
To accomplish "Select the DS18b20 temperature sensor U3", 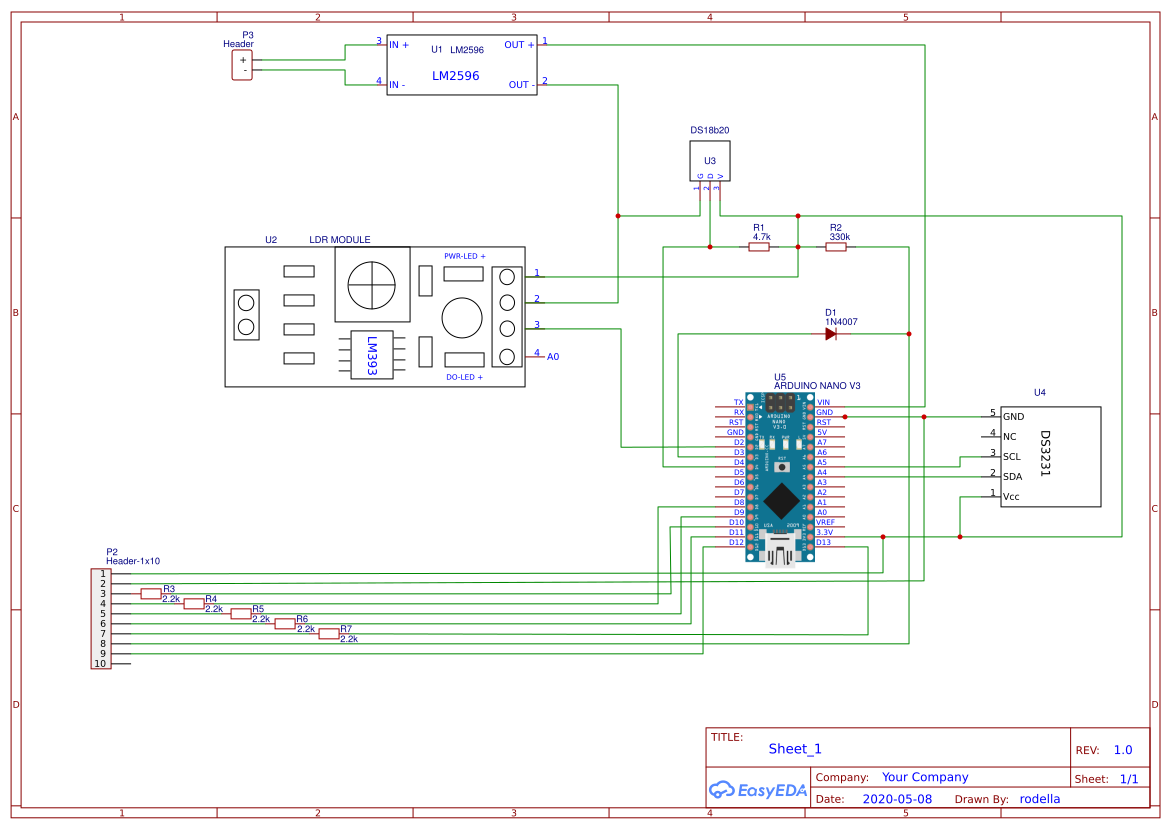I will click(709, 160).
